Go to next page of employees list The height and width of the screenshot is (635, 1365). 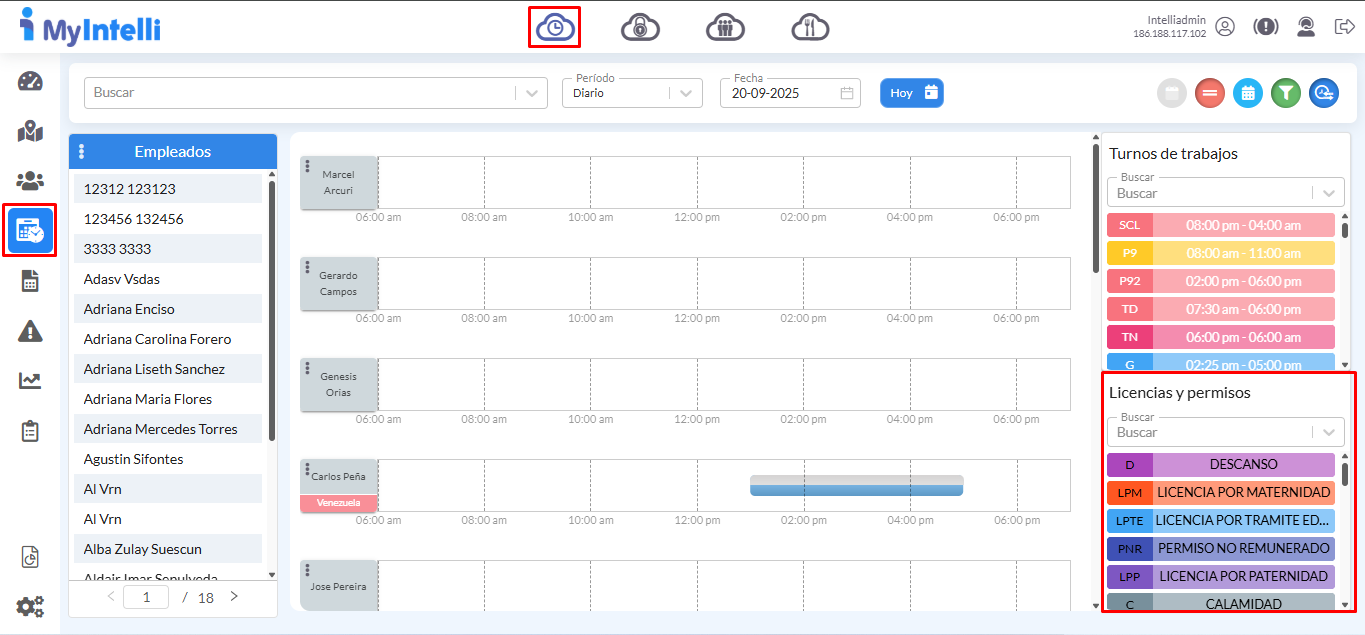tap(234, 597)
